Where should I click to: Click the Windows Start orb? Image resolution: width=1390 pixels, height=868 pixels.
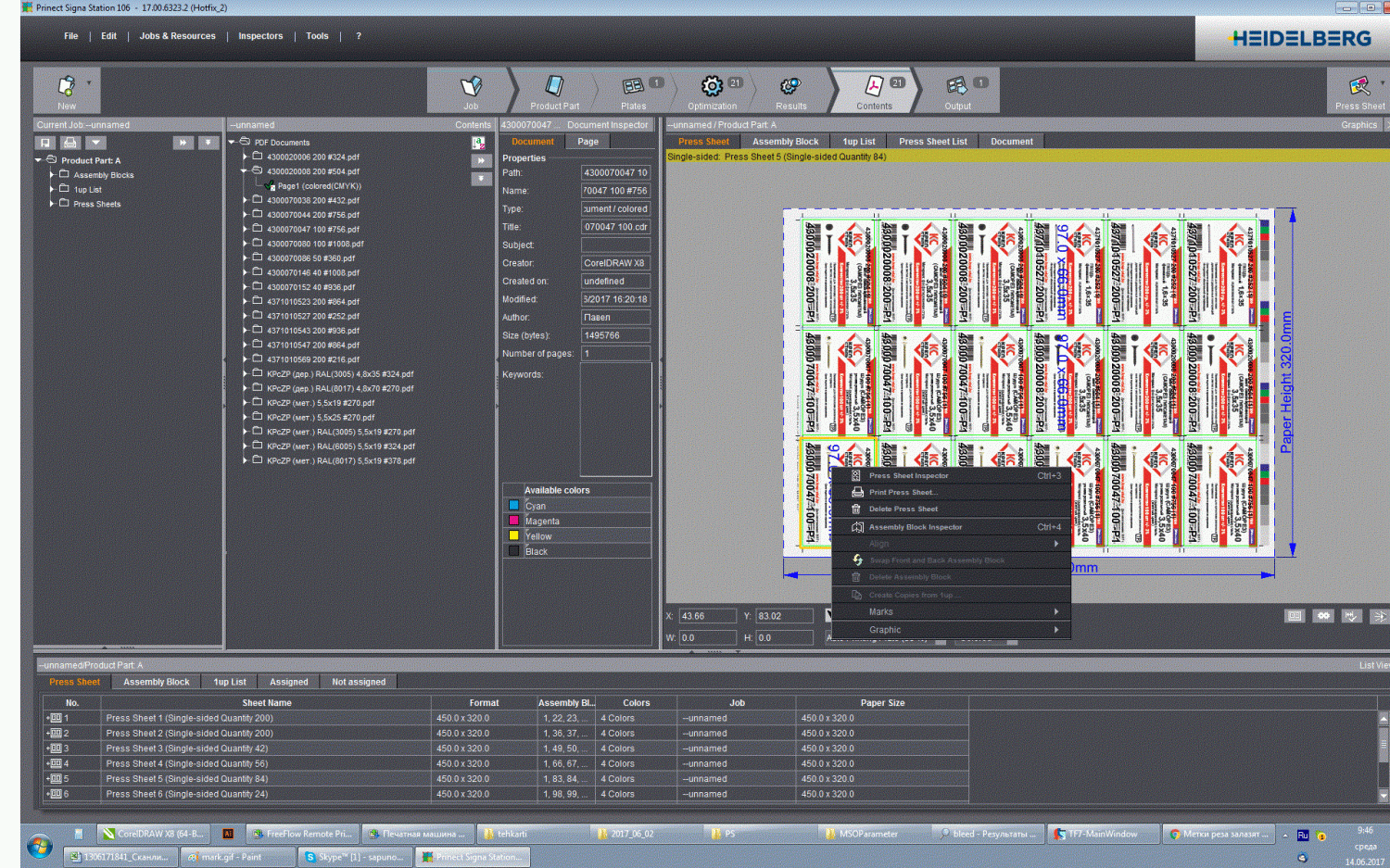point(39,846)
